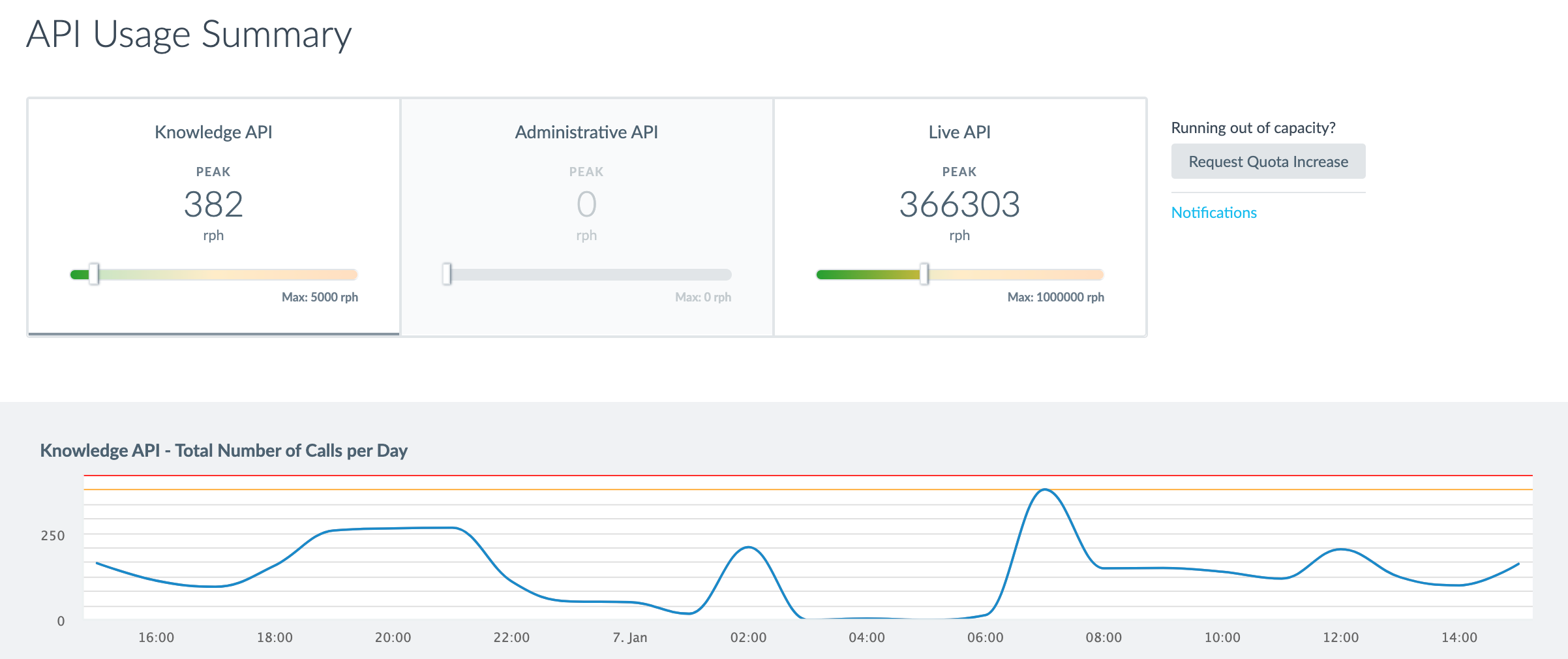1568x659 pixels.
Task: Select the Knowledge API tab card
Action: click(213, 217)
